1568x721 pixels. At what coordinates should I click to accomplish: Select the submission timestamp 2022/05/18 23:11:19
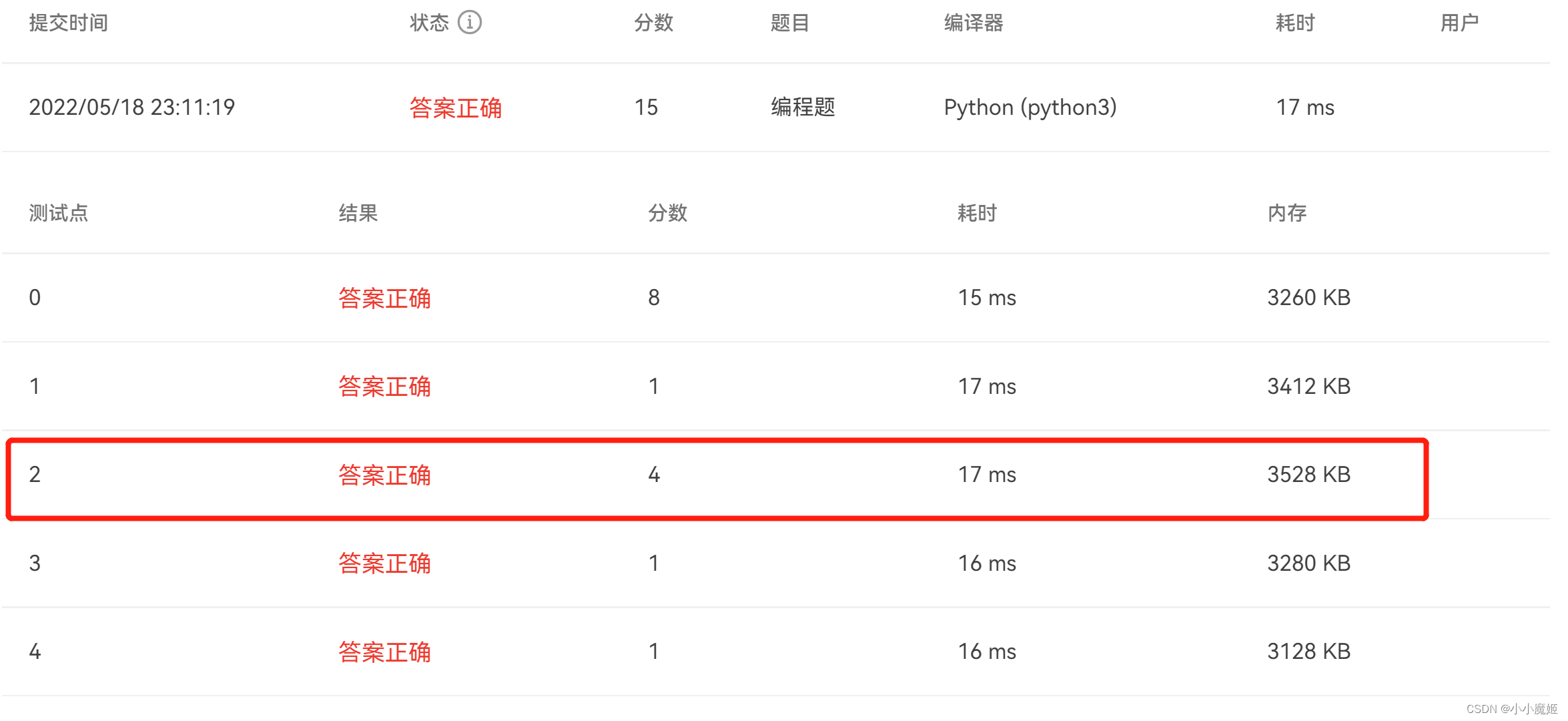(131, 107)
